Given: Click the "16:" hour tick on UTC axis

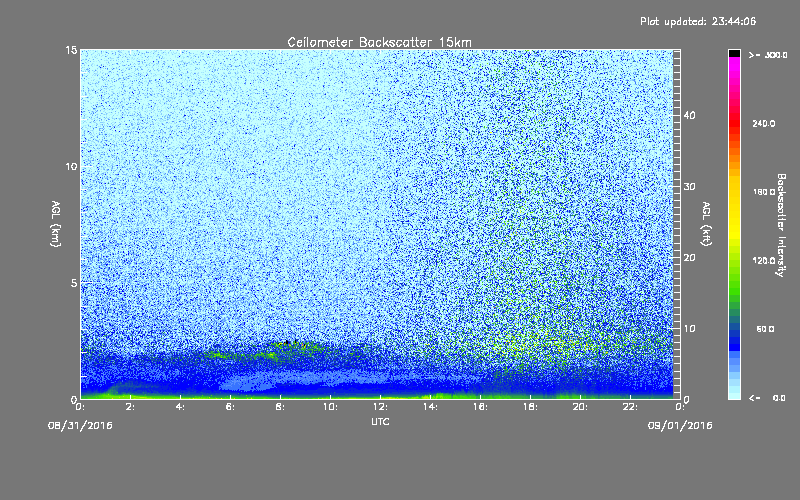Looking at the screenshot, I should [480, 407].
